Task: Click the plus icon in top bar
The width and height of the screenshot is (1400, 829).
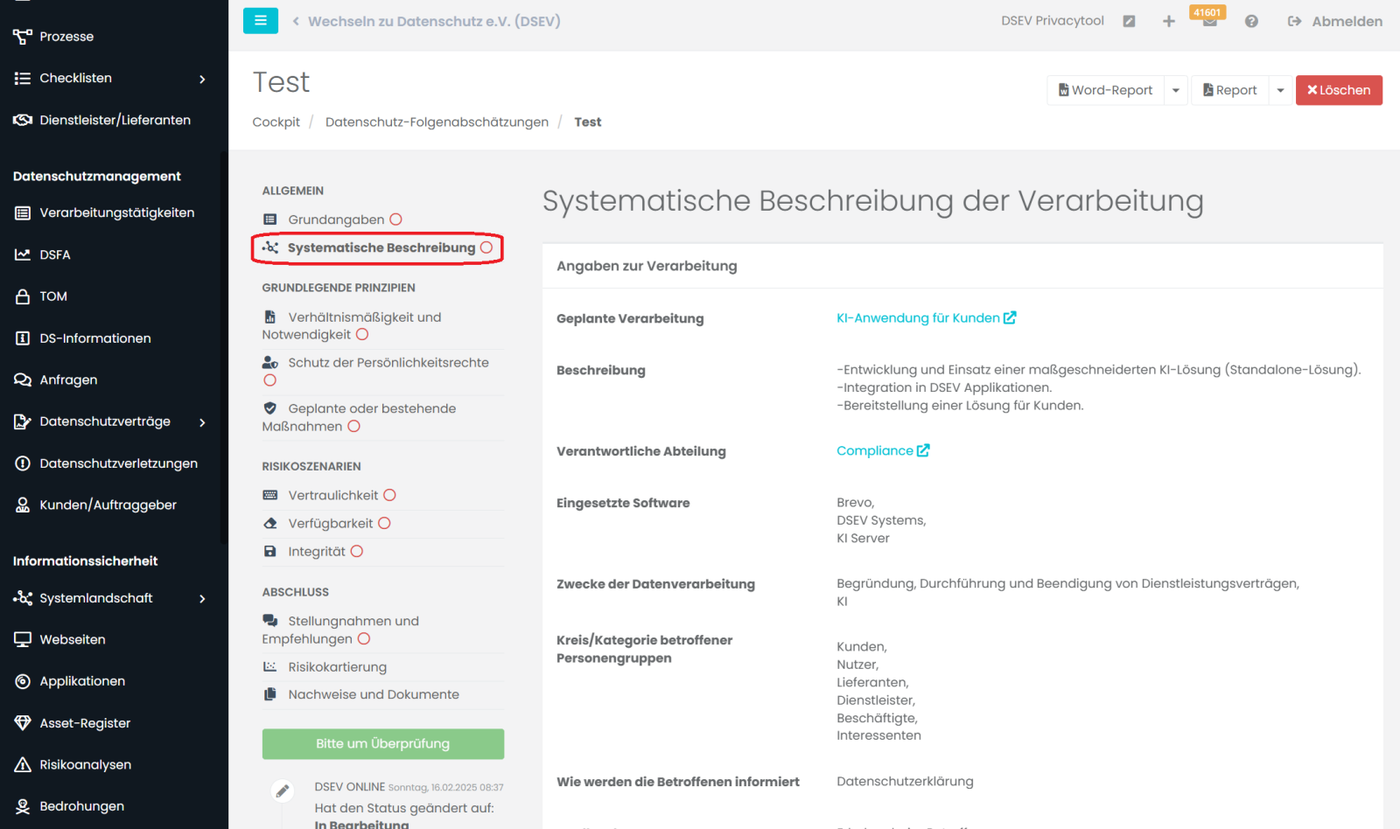Action: (1168, 21)
